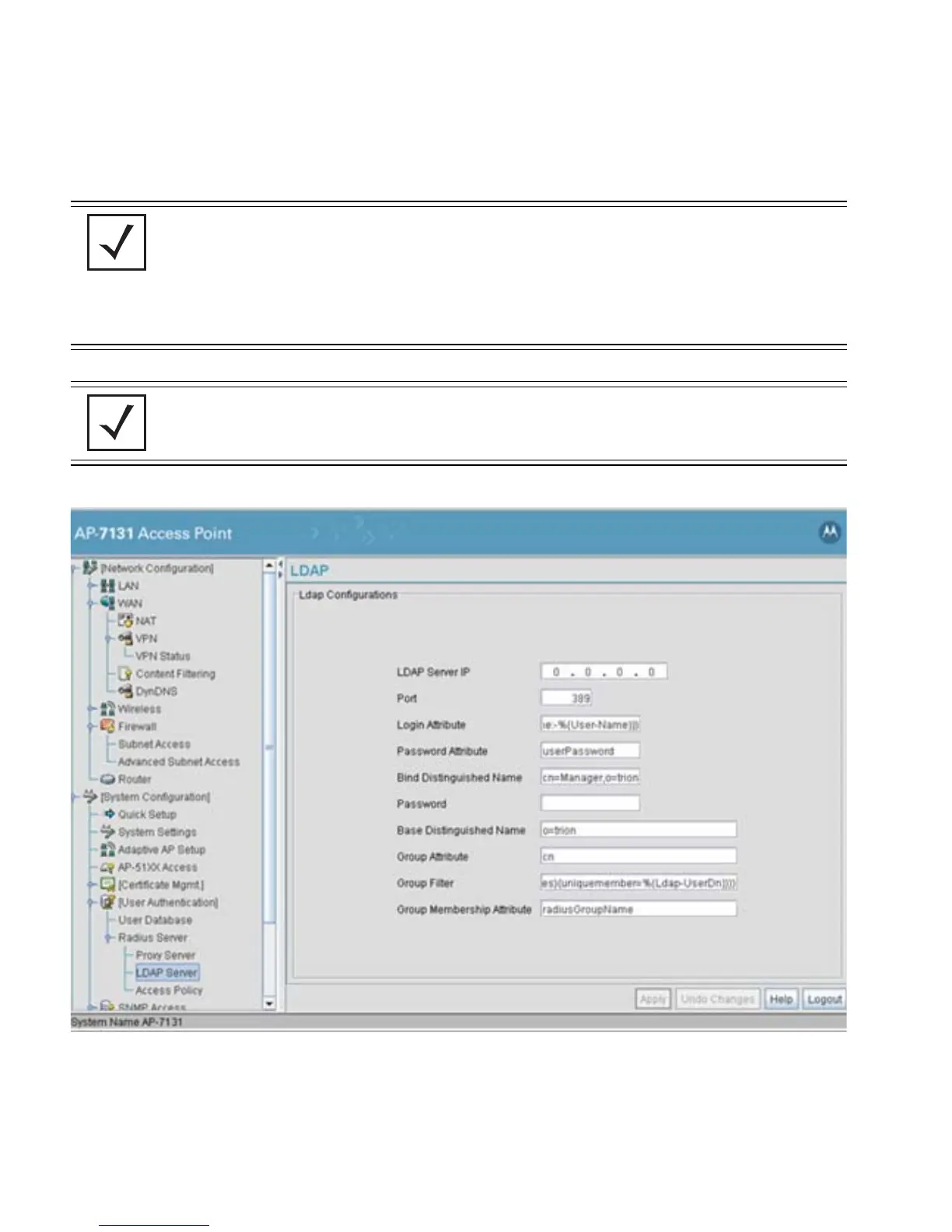The width and height of the screenshot is (952, 1232).
Task: Select Proxy Server tree entry
Action: click(166, 955)
